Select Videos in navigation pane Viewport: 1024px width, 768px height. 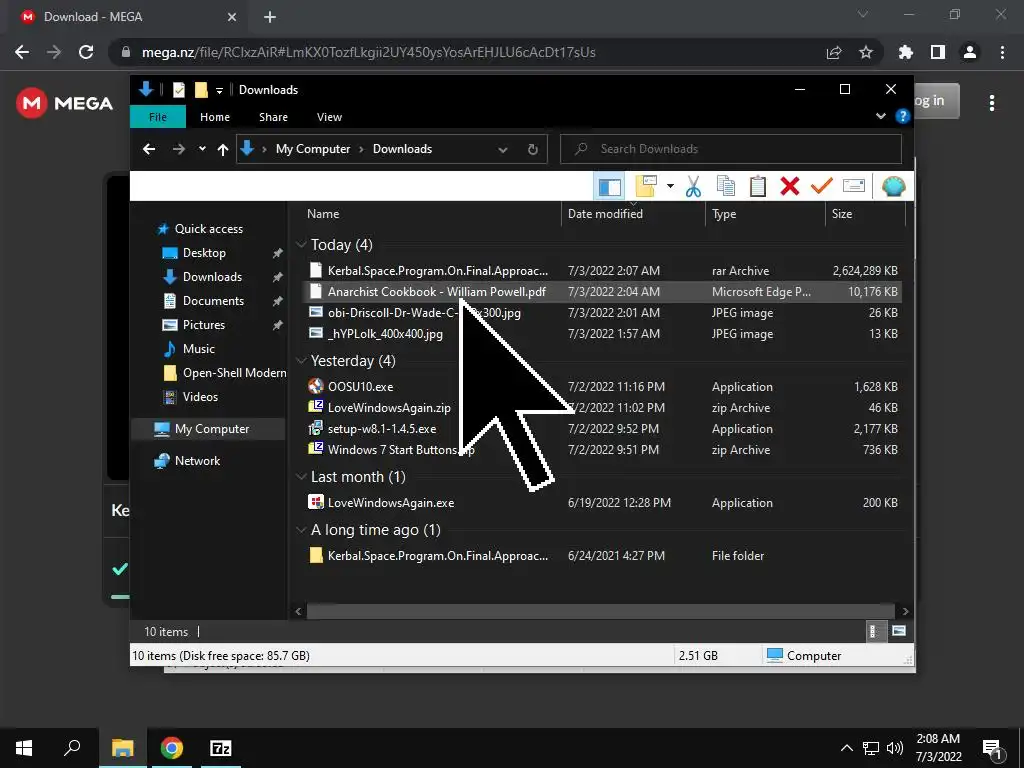click(200, 396)
